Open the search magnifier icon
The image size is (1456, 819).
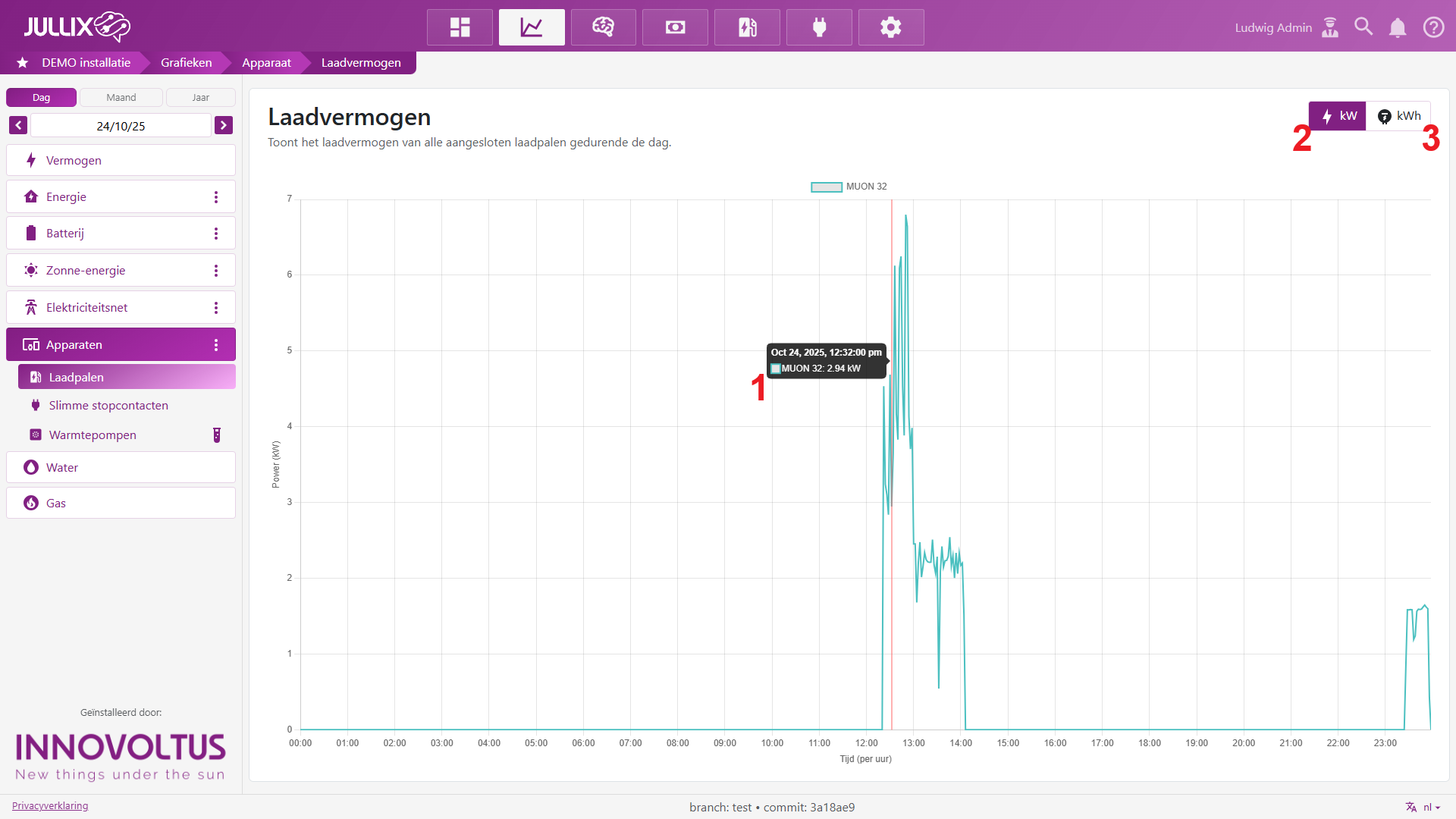click(x=1363, y=27)
